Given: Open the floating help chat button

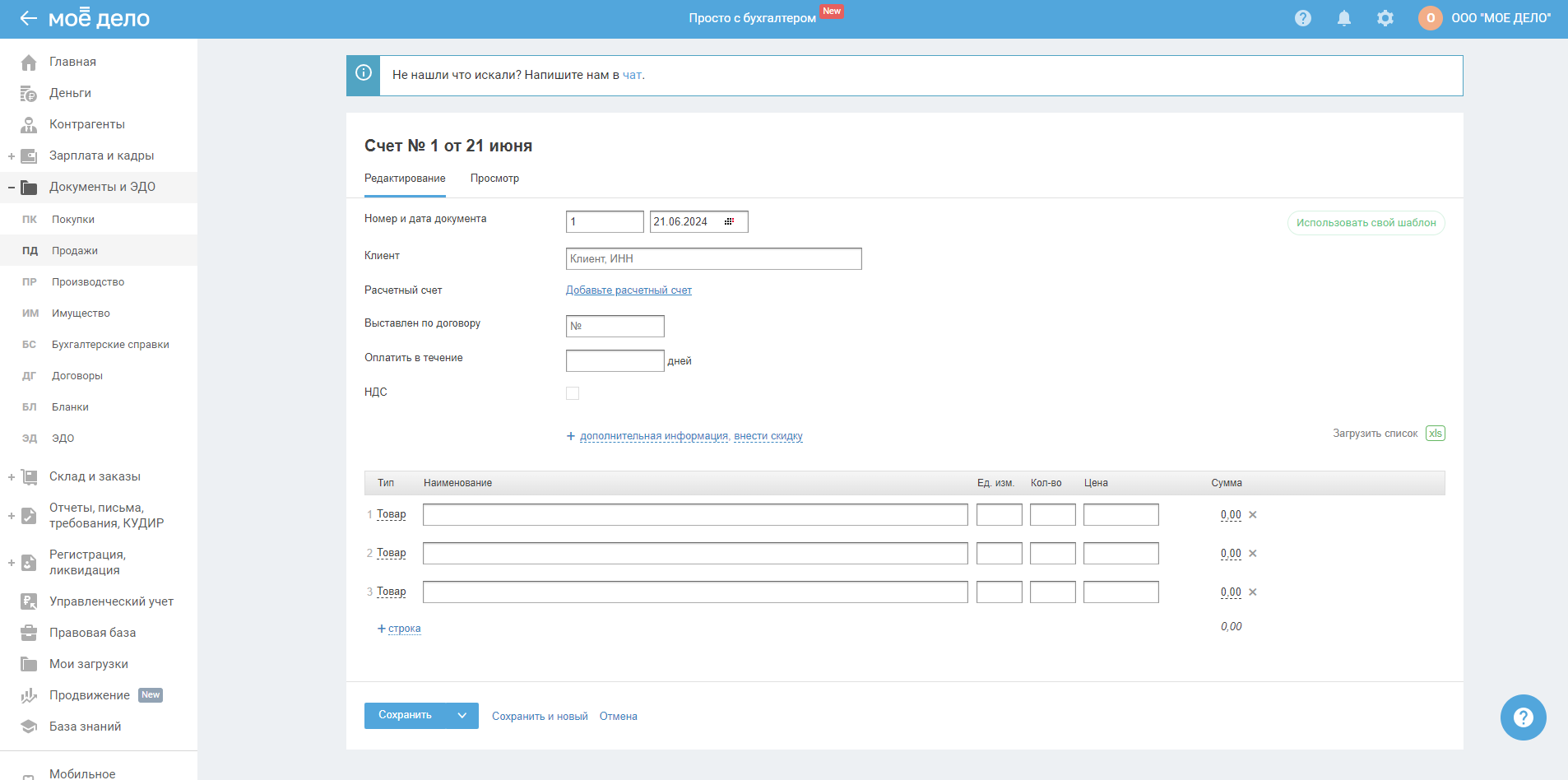Looking at the screenshot, I should [1523, 717].
